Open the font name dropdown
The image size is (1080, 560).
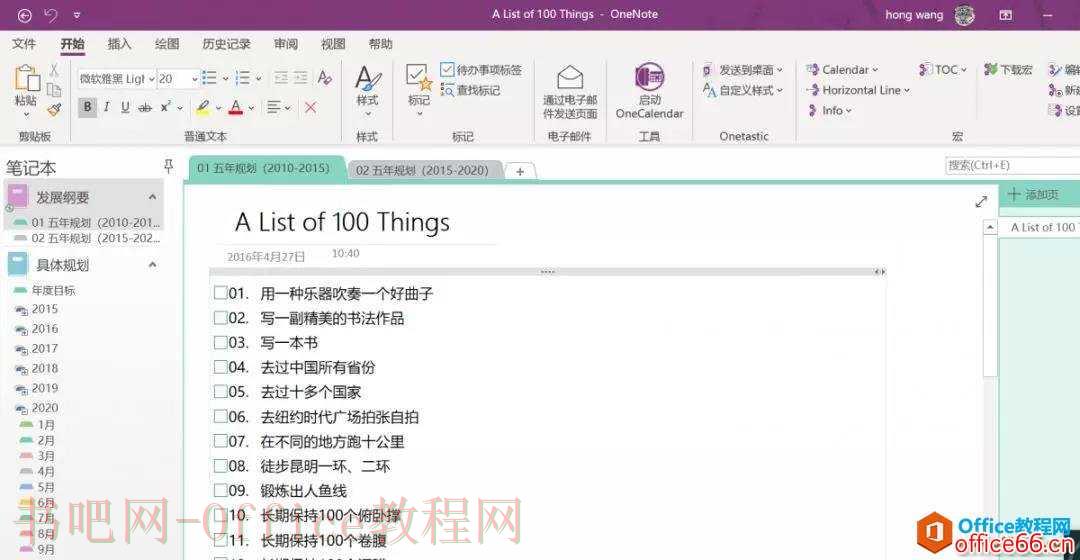point(152,79)
